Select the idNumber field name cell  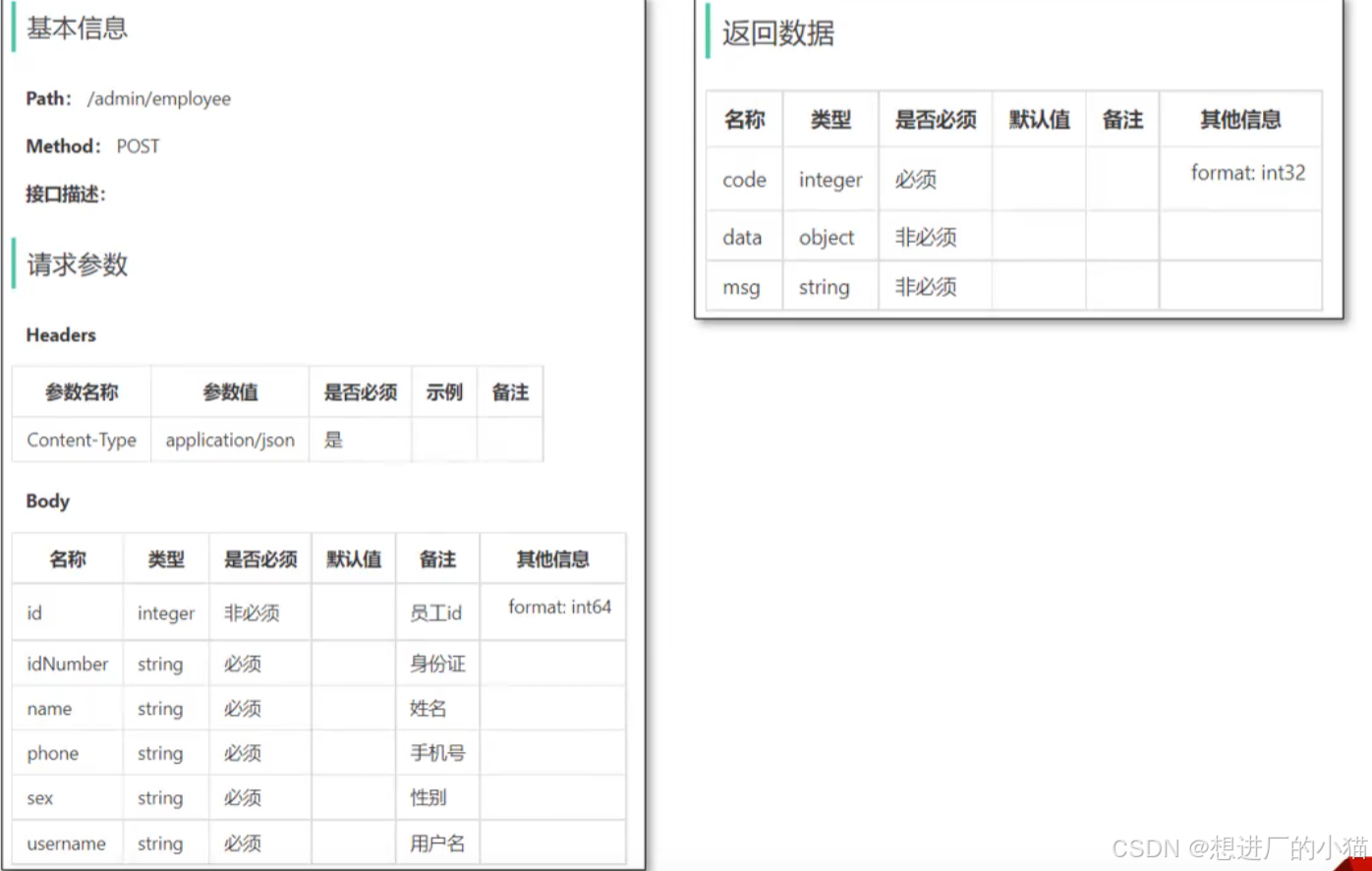(x=68, y=665)
